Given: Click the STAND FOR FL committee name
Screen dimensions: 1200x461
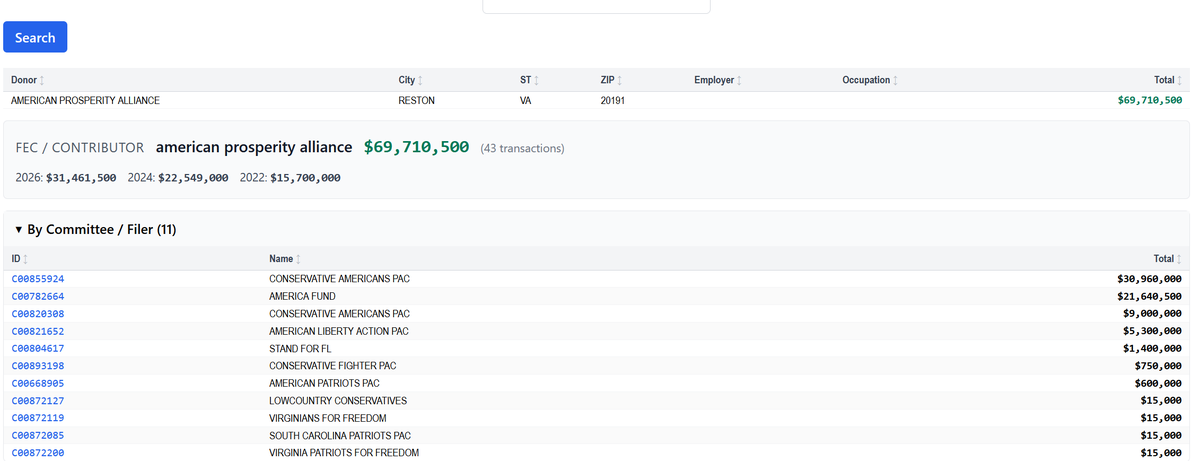Looking at the screenshot, I should tap(300, 348).
